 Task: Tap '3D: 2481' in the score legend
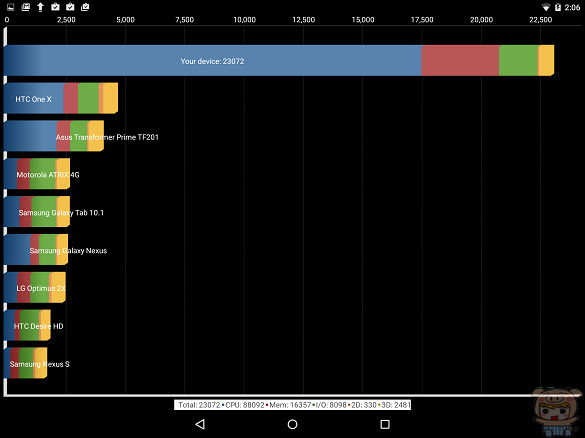(395, 405)
